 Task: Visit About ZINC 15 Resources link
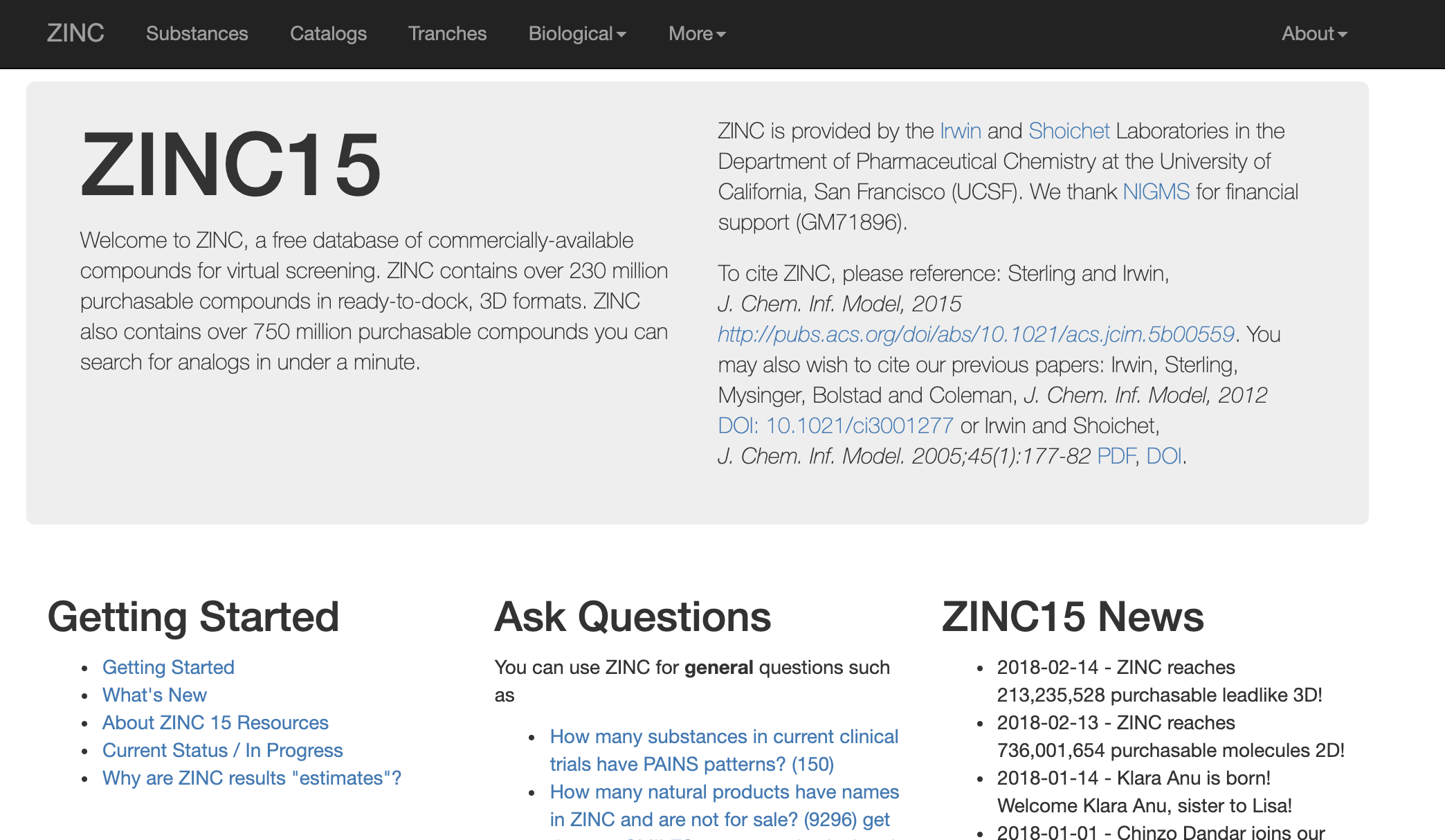point(215,722)
